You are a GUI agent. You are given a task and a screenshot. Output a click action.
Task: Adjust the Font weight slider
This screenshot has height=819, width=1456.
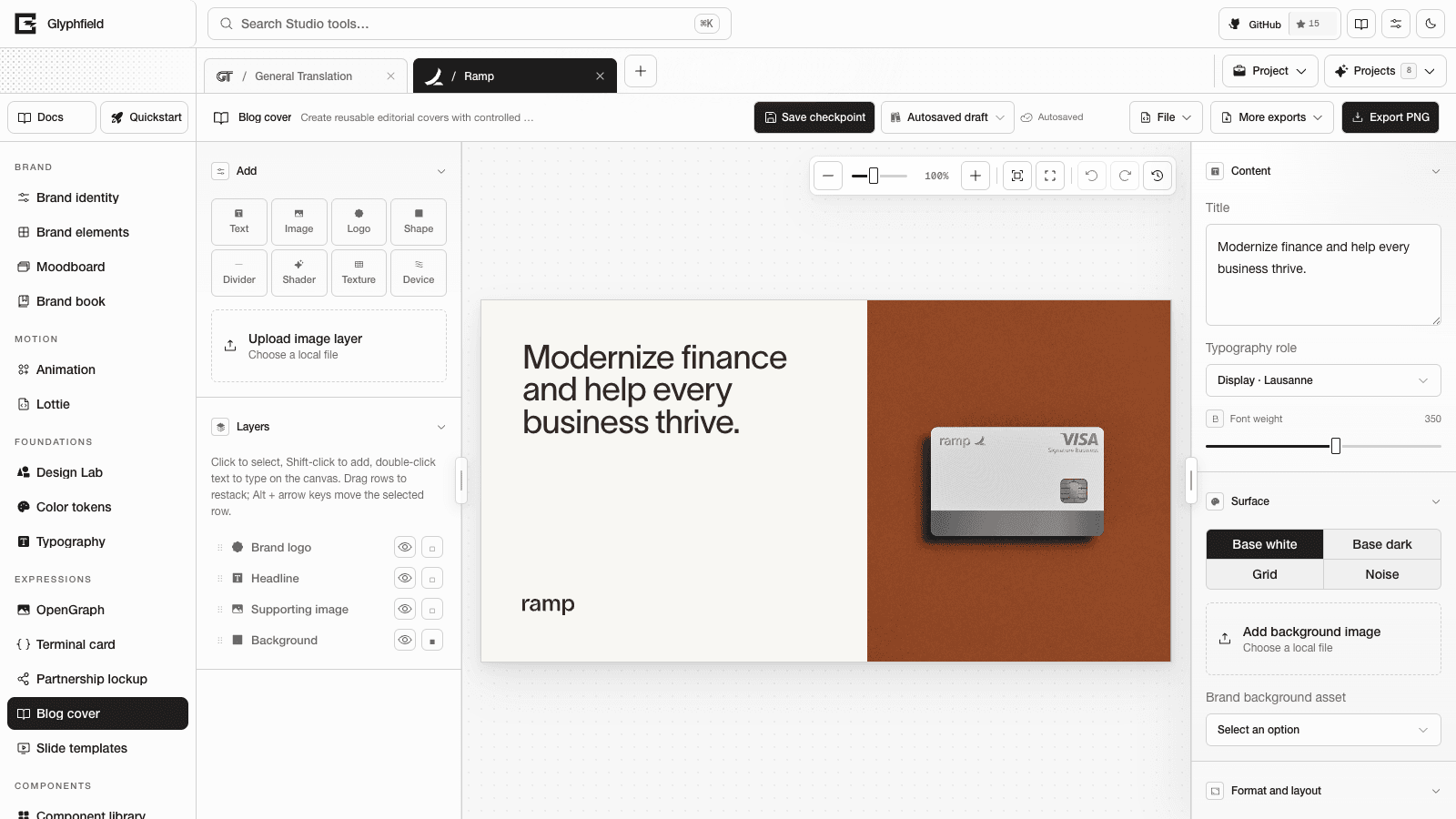(1323, 446)
